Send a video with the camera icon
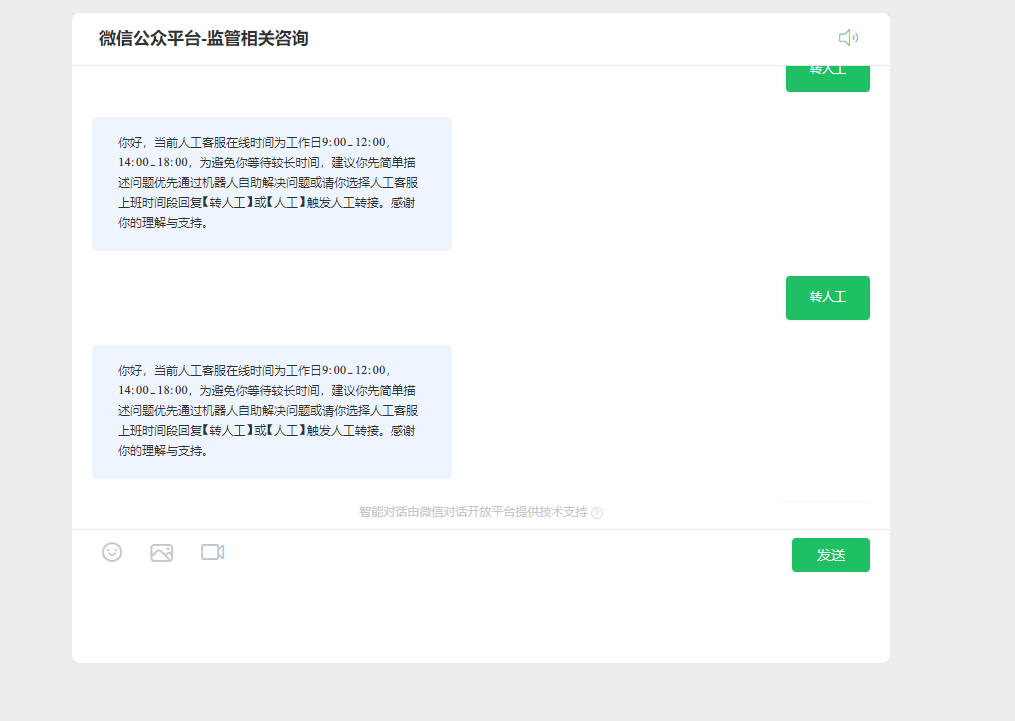Screen dimensions: 1015x721 point(212,552)
